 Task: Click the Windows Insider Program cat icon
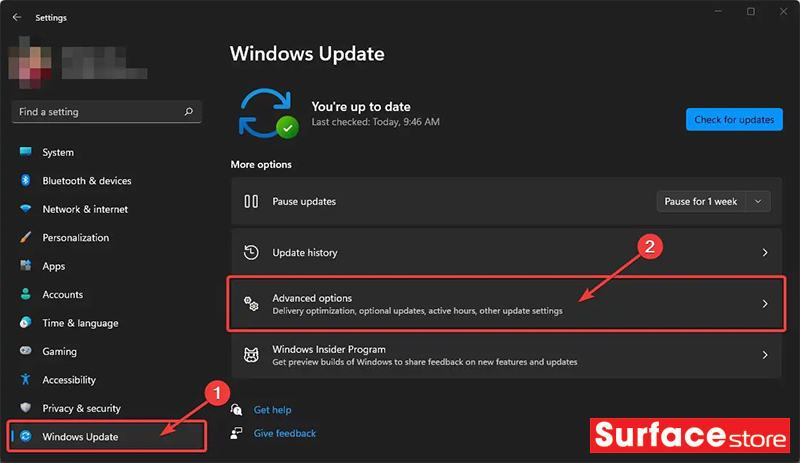[x=251, y=355]
